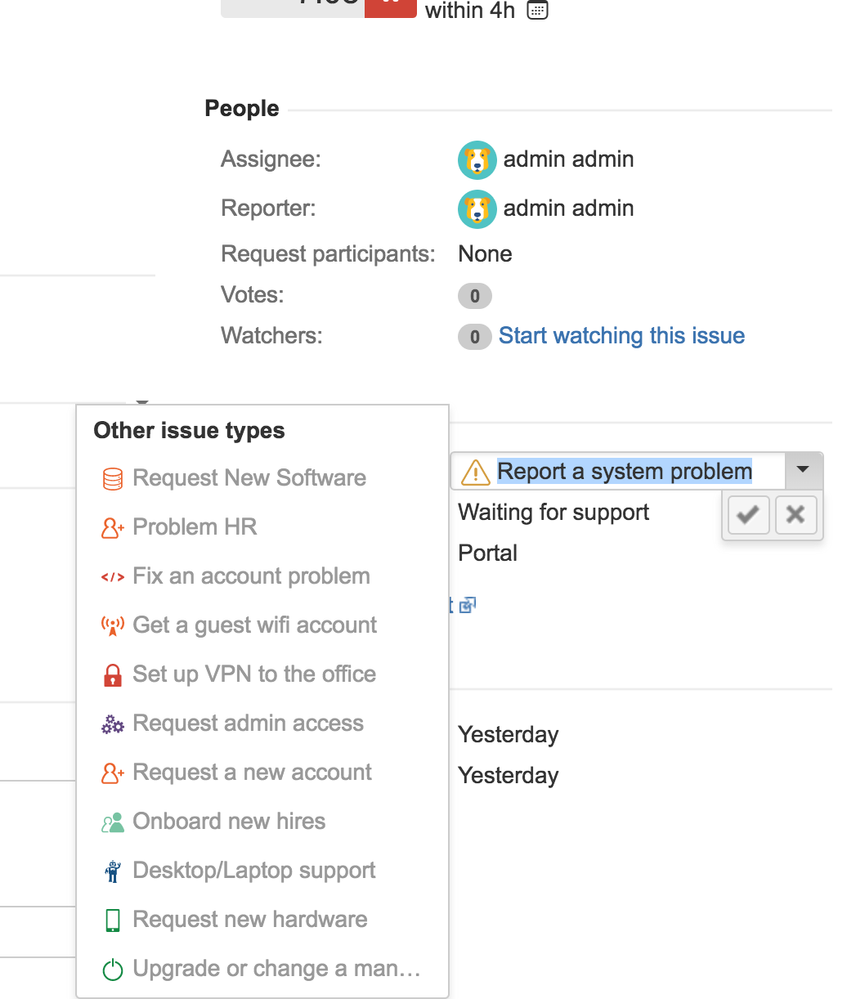Open the calendar icon beside within 4h
Screen dimensions: 865x999
point(538,11)
